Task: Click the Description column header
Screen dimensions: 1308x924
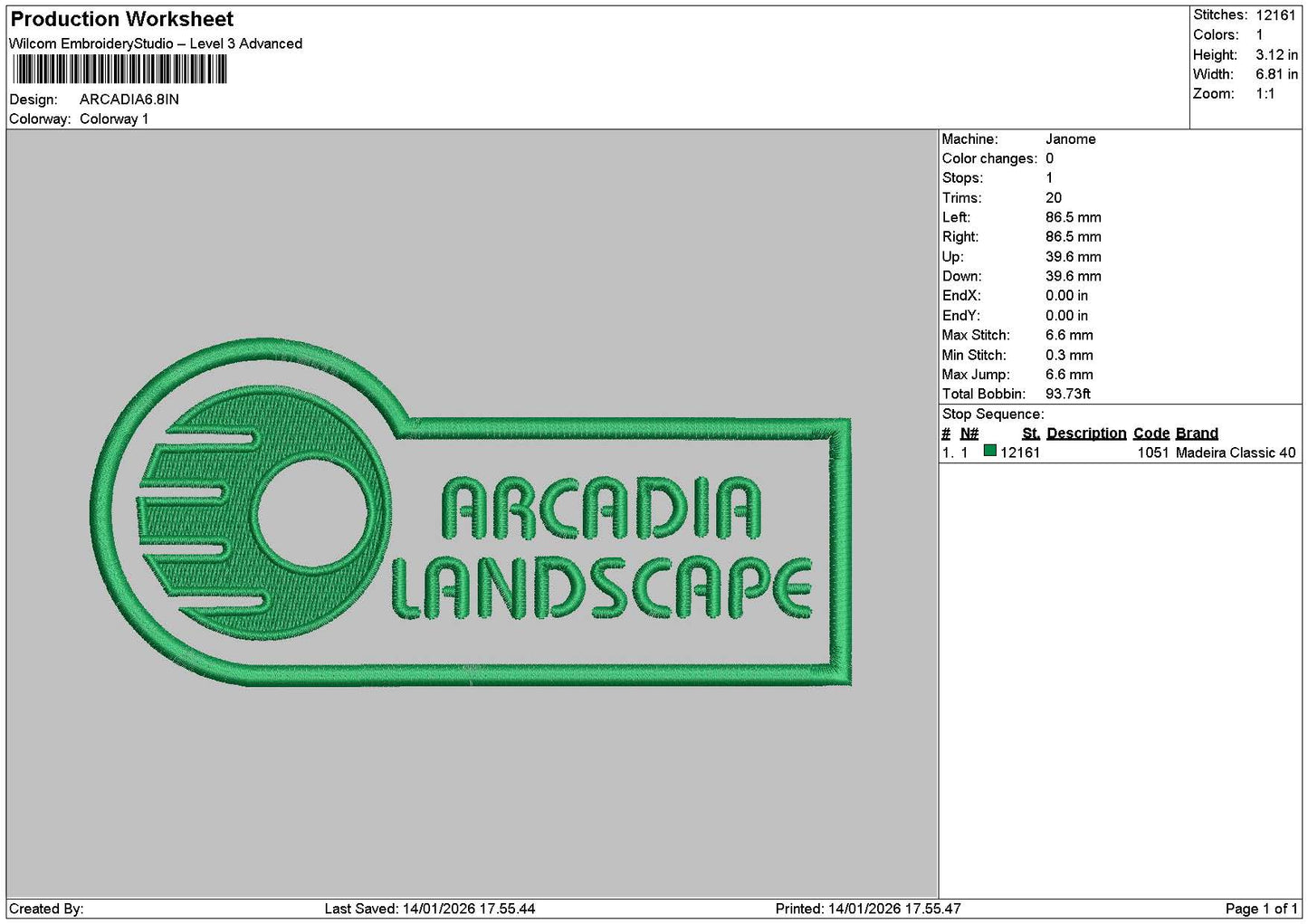Action: pos(1086,433)
